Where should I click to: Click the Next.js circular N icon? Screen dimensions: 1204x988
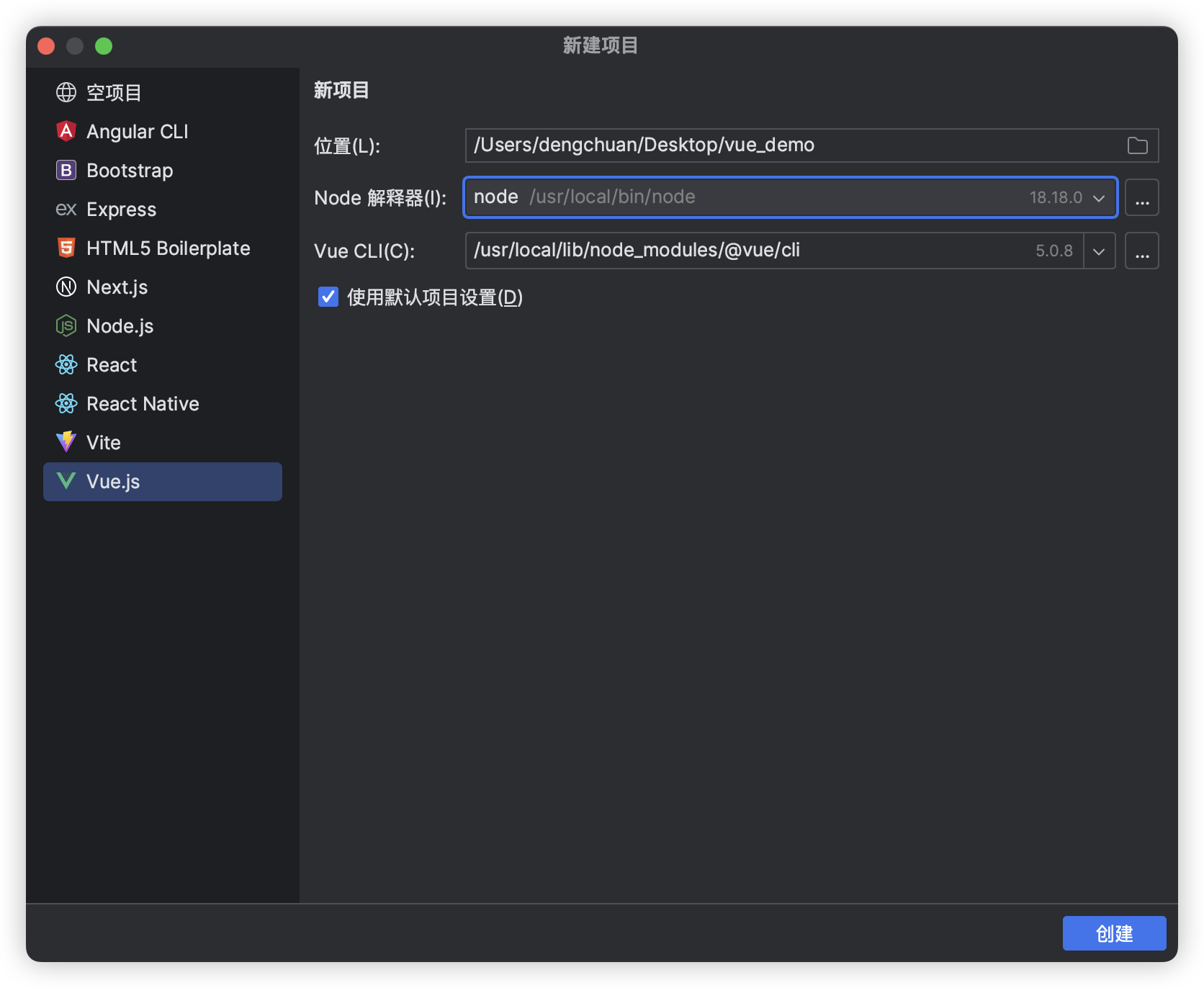66,287
